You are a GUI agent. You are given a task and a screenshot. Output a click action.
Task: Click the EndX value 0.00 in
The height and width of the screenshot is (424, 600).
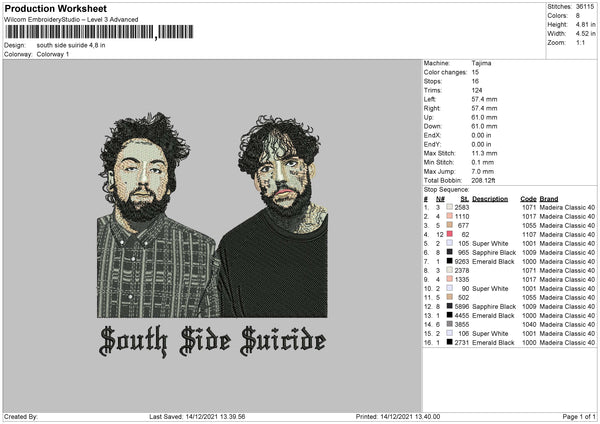[481, 135]
